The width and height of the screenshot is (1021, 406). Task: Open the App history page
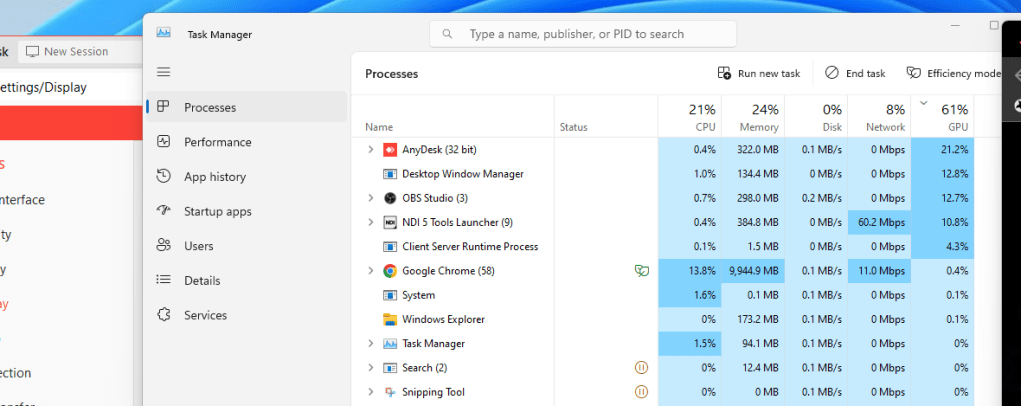click(246, 176)
